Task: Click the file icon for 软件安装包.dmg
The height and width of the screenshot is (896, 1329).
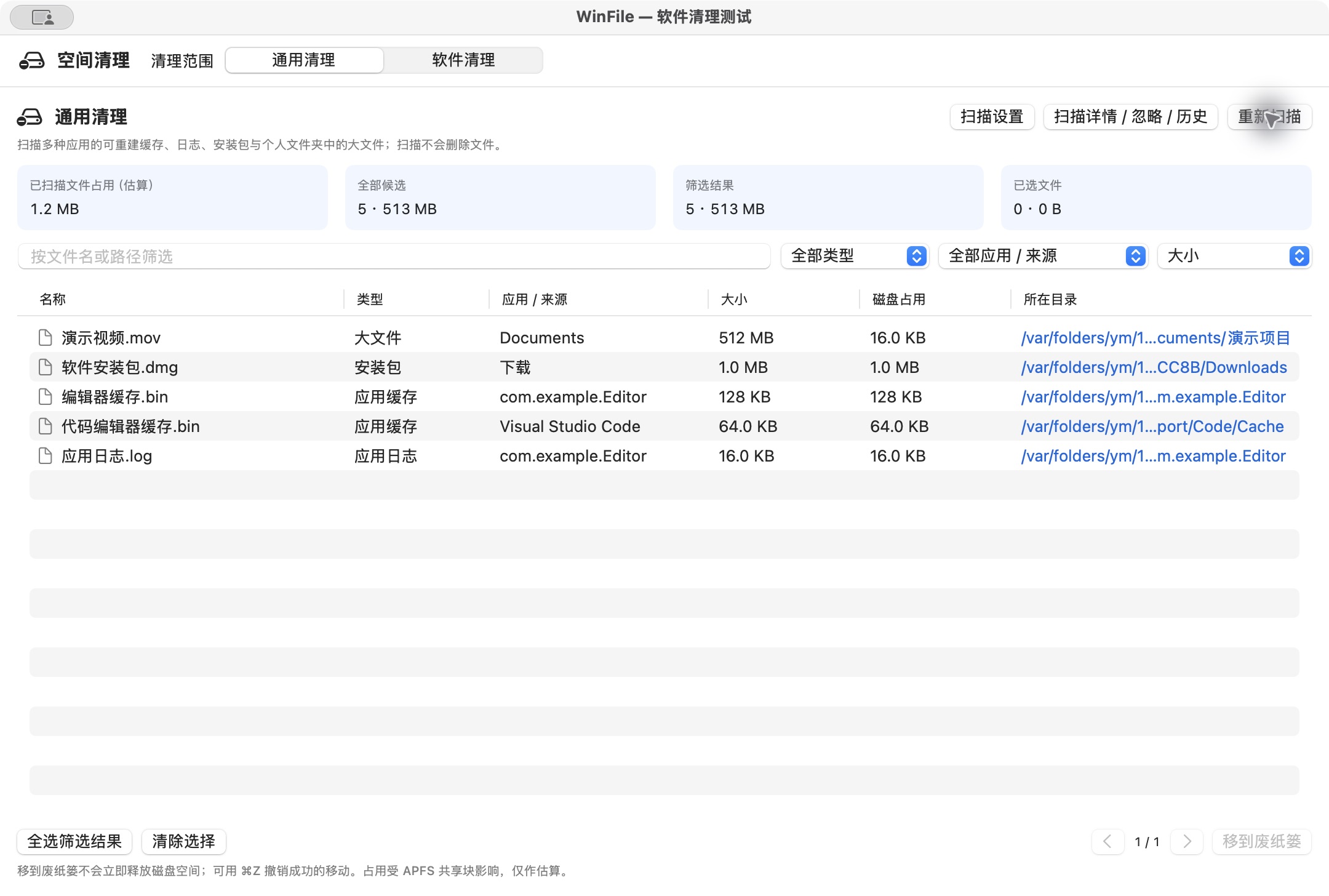Action: pos(45,367)
